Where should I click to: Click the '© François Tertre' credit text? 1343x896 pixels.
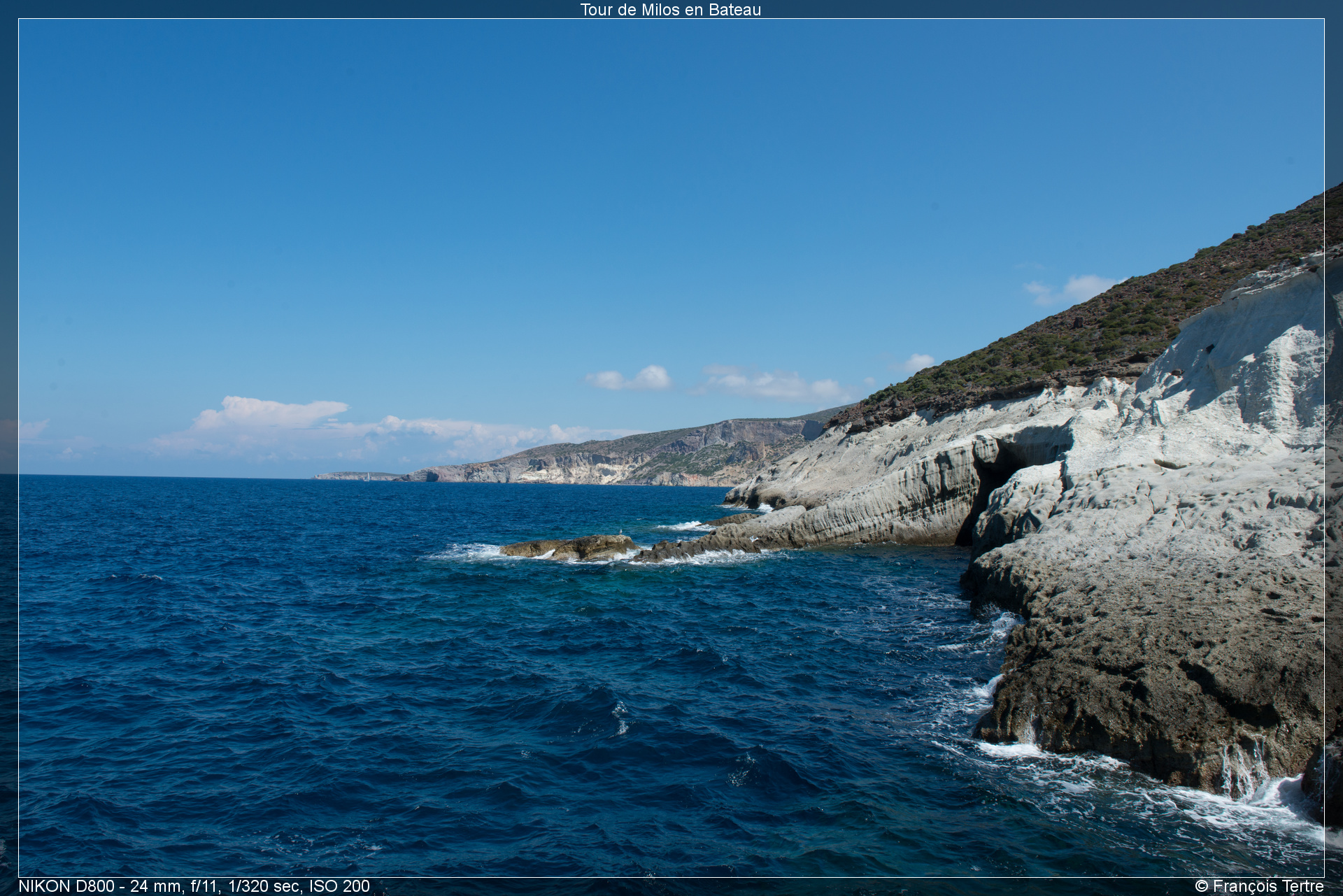1259,886
